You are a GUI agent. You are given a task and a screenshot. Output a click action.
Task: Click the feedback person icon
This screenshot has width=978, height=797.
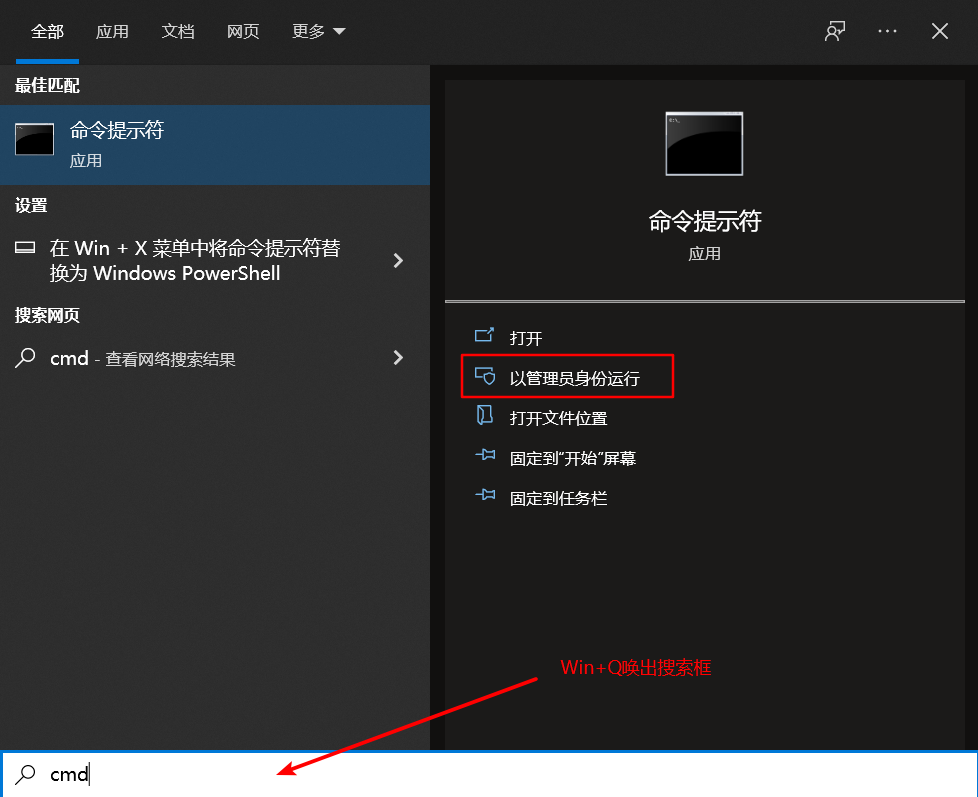tap(835, 31)
